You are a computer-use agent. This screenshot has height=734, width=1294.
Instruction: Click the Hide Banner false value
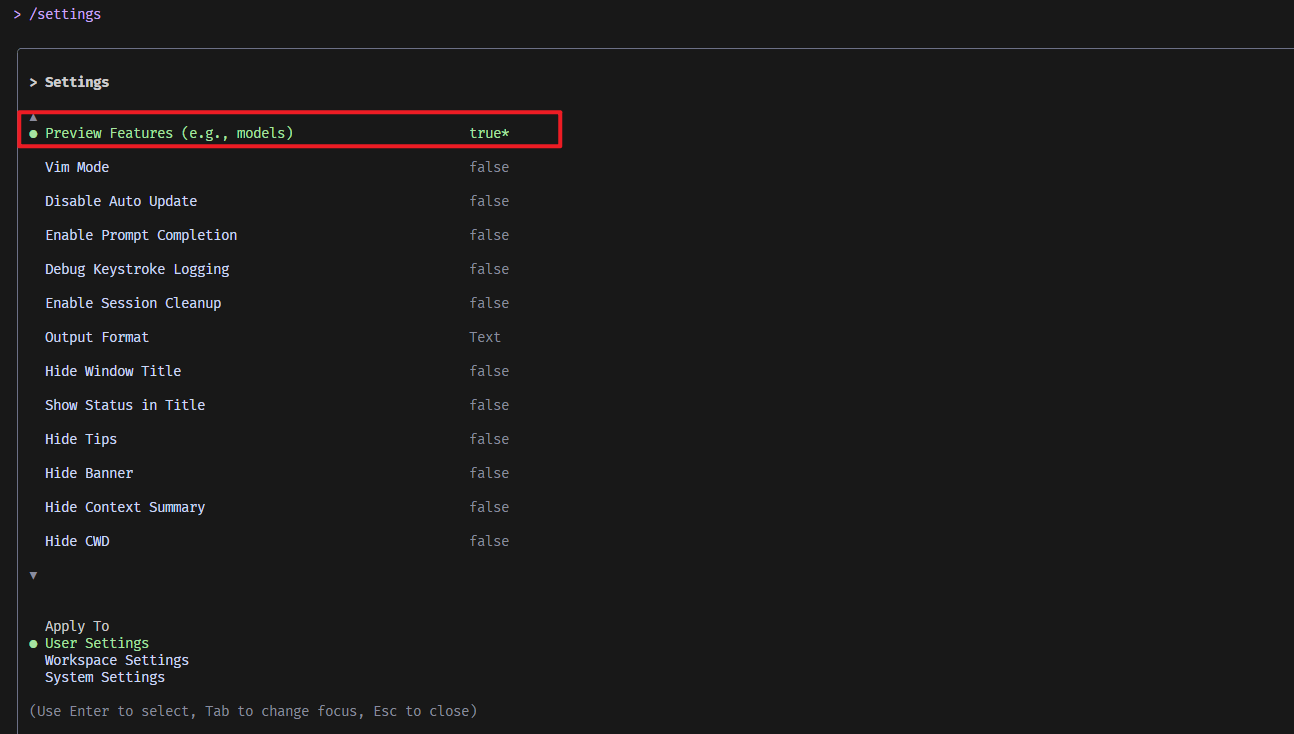489,473
